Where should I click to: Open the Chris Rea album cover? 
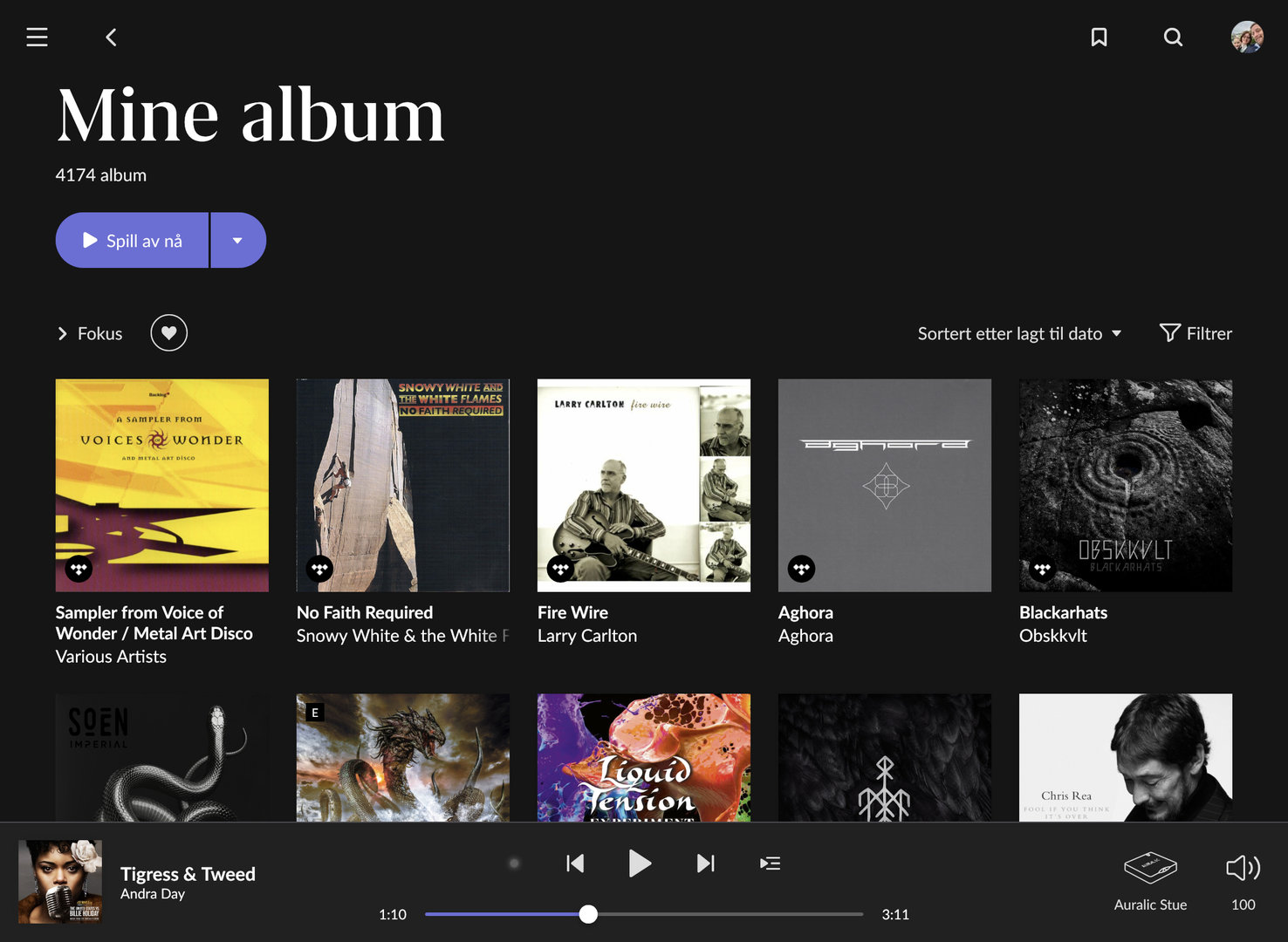pyautogui.click(x=1126, y=757)
